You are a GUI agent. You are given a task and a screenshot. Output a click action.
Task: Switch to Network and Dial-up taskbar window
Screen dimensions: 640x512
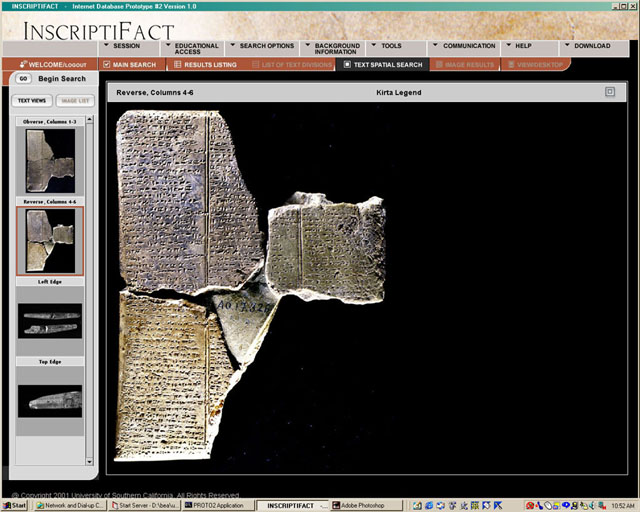pos(70,506)
